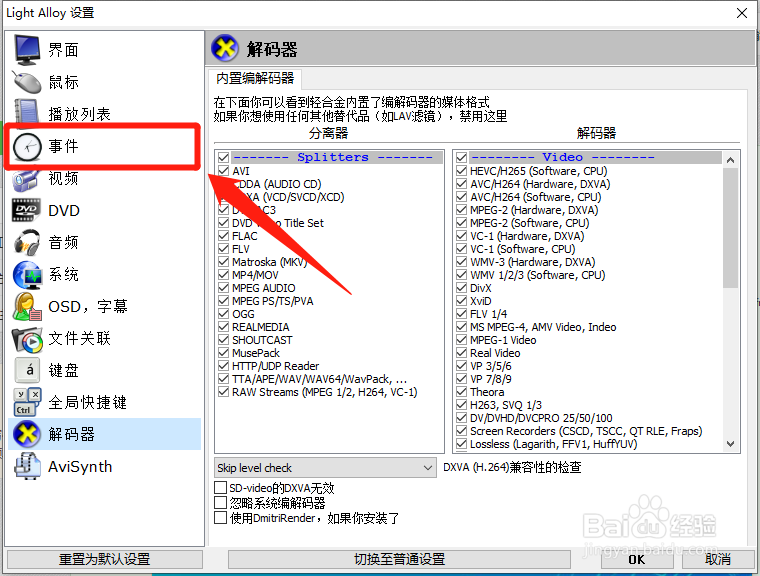Toggle MPEG-2 (Software, CPU) decoder
Screen dimensions: 760x576
461,223
